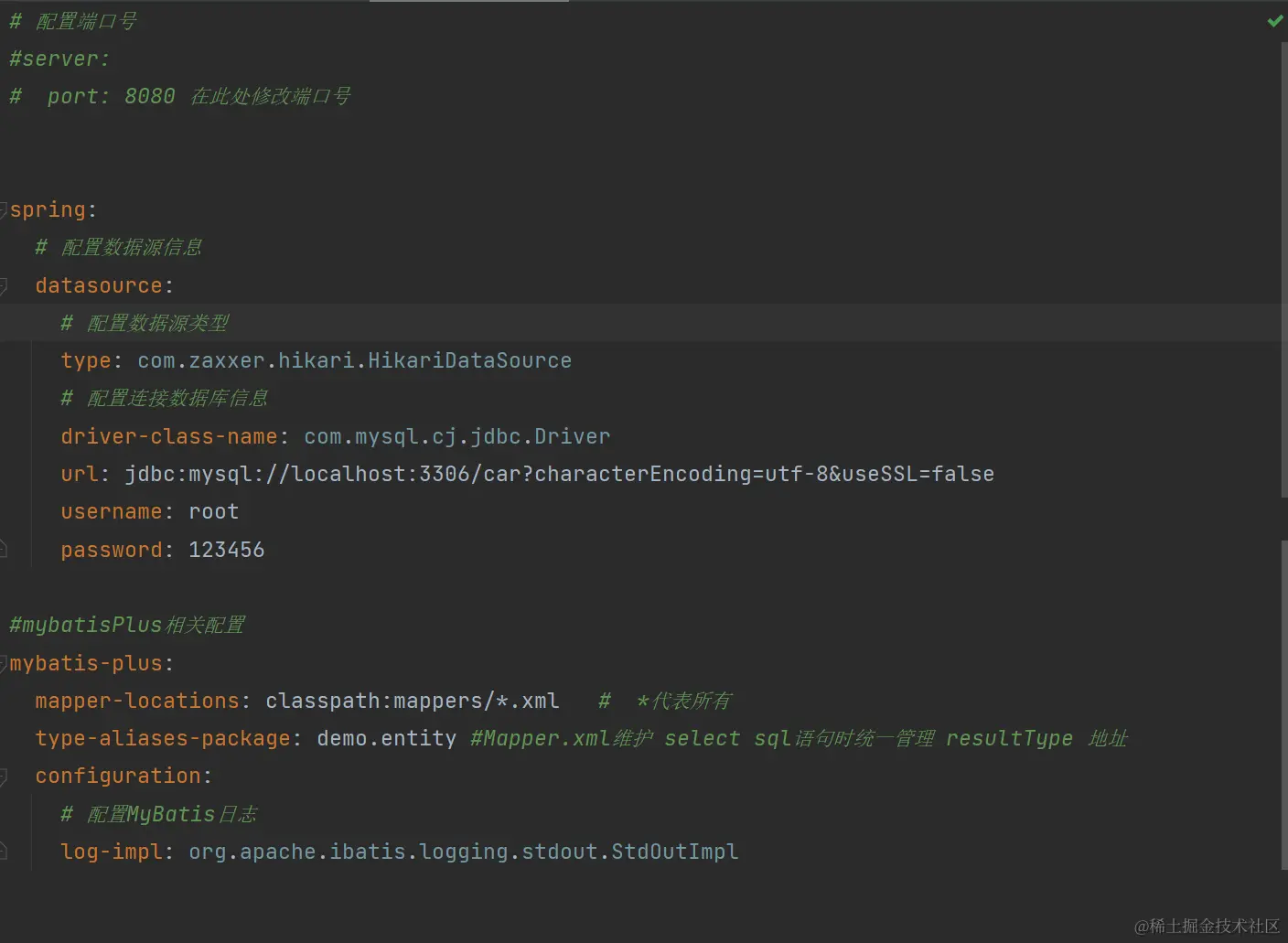This screenshot has width=1288, height=943.
Task: Click the mapper-locations key
Action: pos(137,701)
